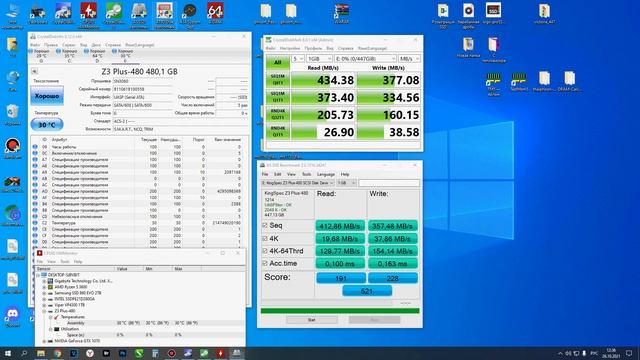Open taskbar search magnifier

coord(24,353)
